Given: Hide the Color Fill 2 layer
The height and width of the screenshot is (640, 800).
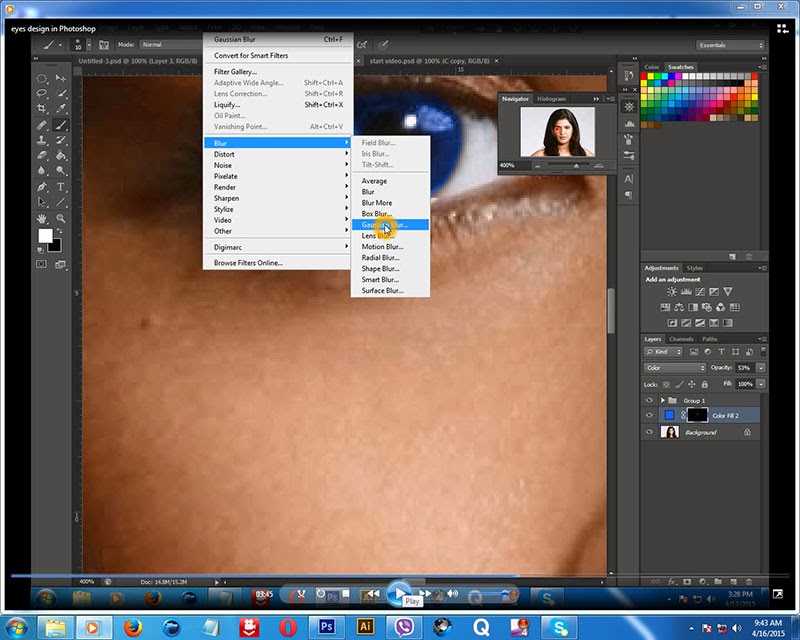Looking at the screenshot, I should 649,415.
